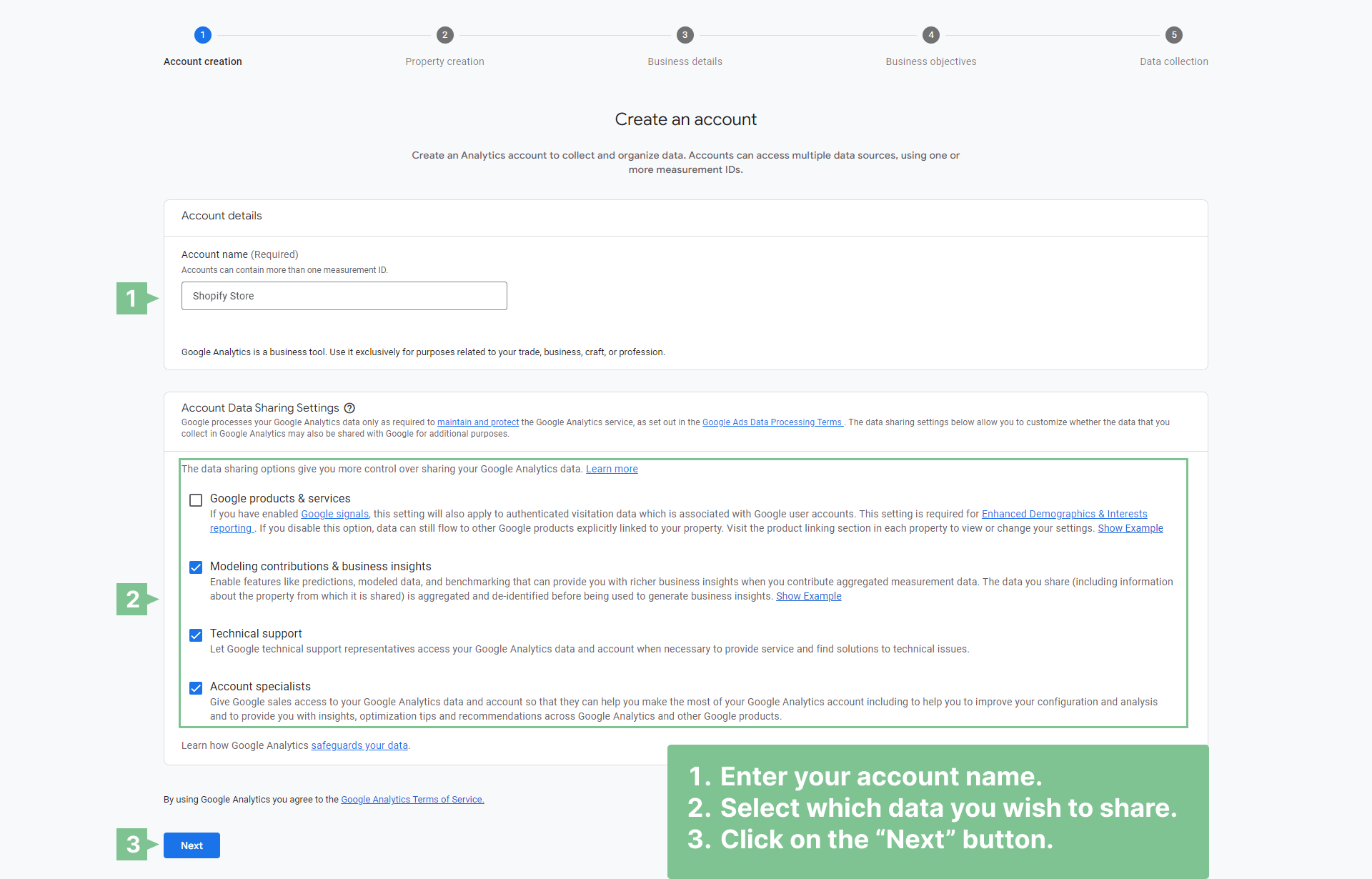The height and width of the screenshot is (879, 1372).
Task: Uncheck the Technical support checkbox
Action: 196,635
